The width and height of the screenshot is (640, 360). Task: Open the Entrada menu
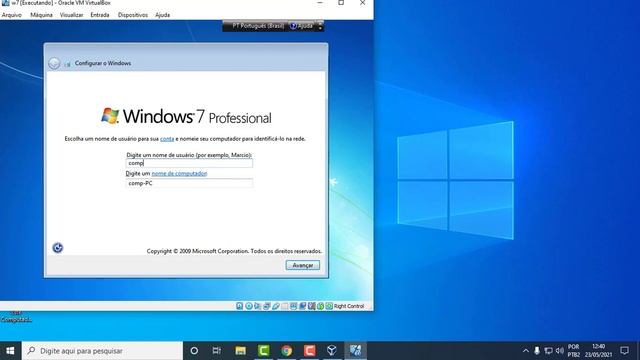tap(100, 15)
